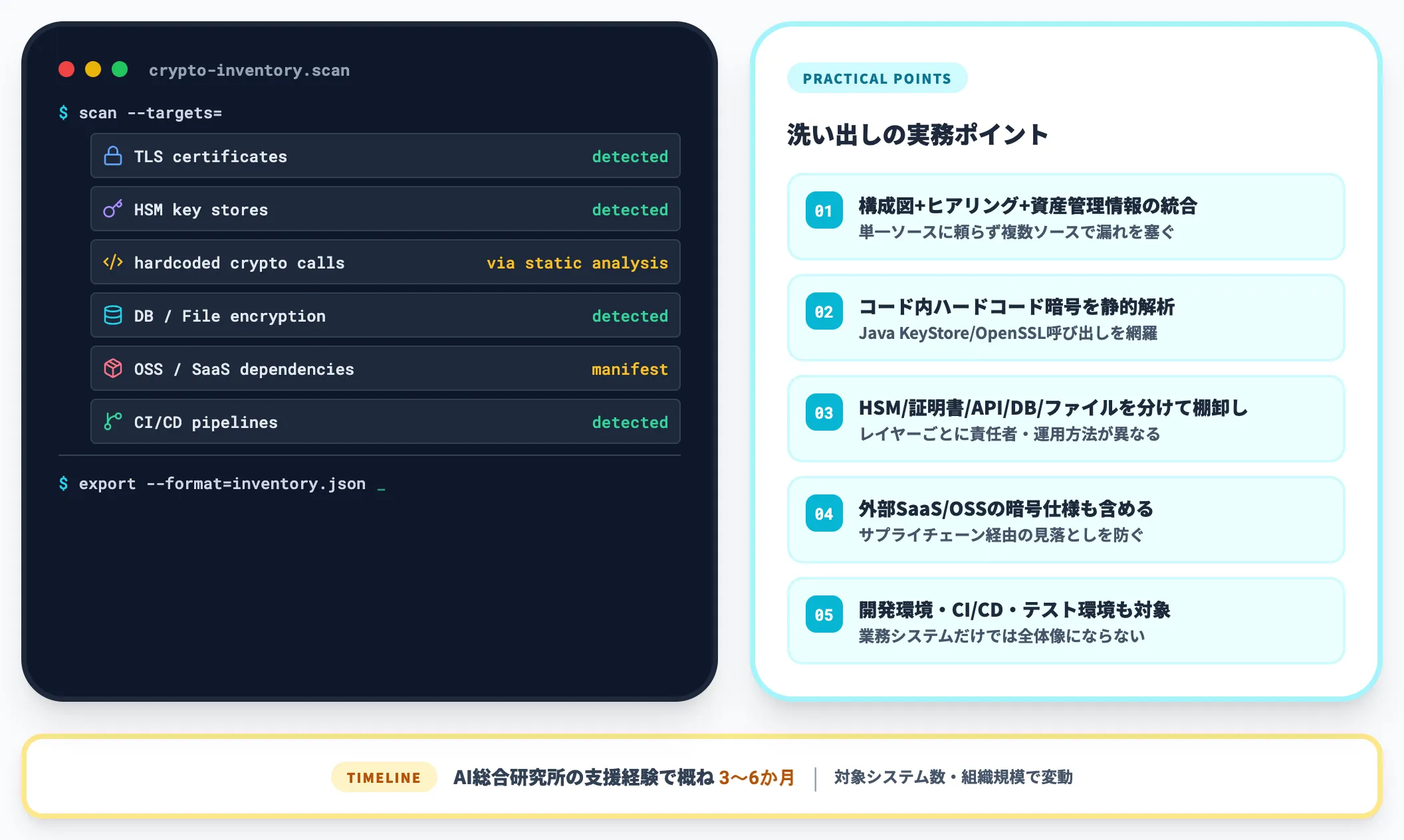Click the subtitle Java KeyStore/OpenSSL呼び出しを網羅
The width and height of the screenshot is (1404, 840).
(1008, 333)
